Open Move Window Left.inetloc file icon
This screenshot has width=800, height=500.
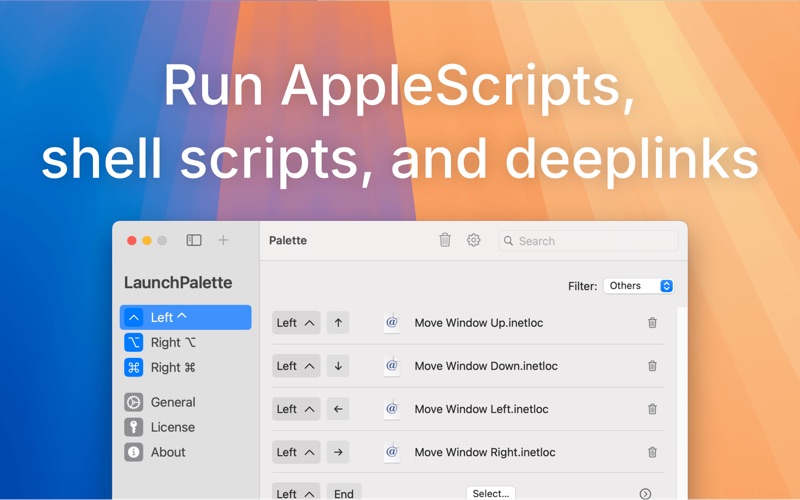(x=392, y=409)
